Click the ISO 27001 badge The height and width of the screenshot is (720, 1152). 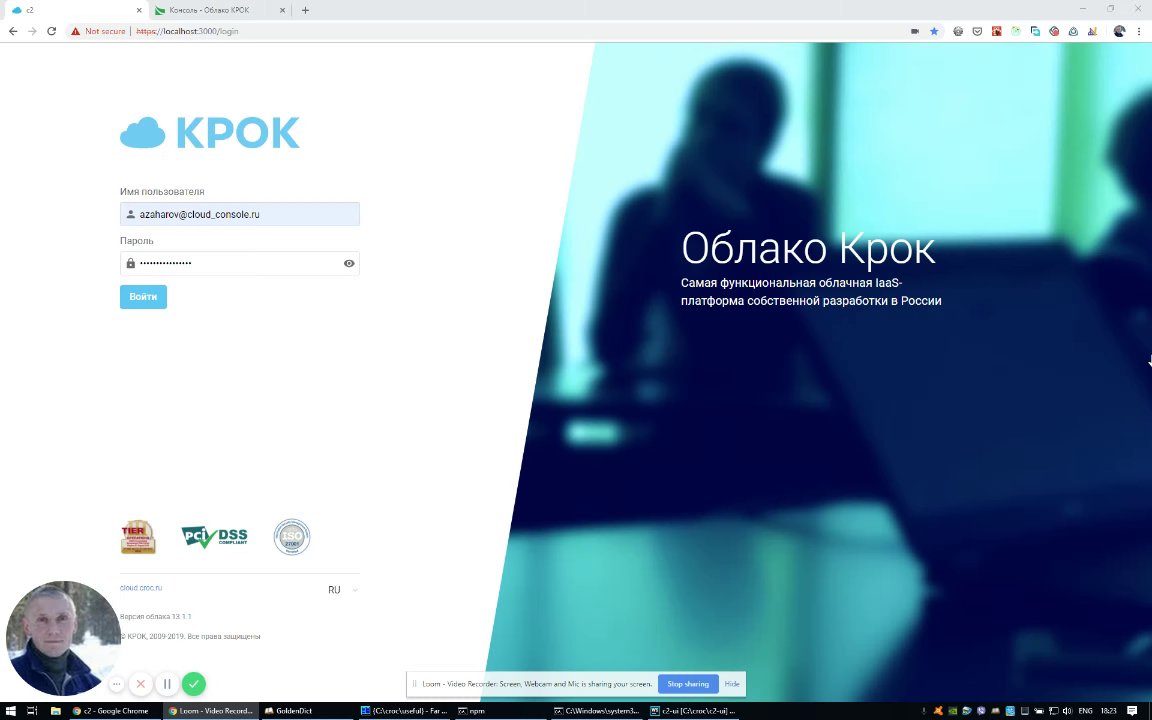(292, 537)
